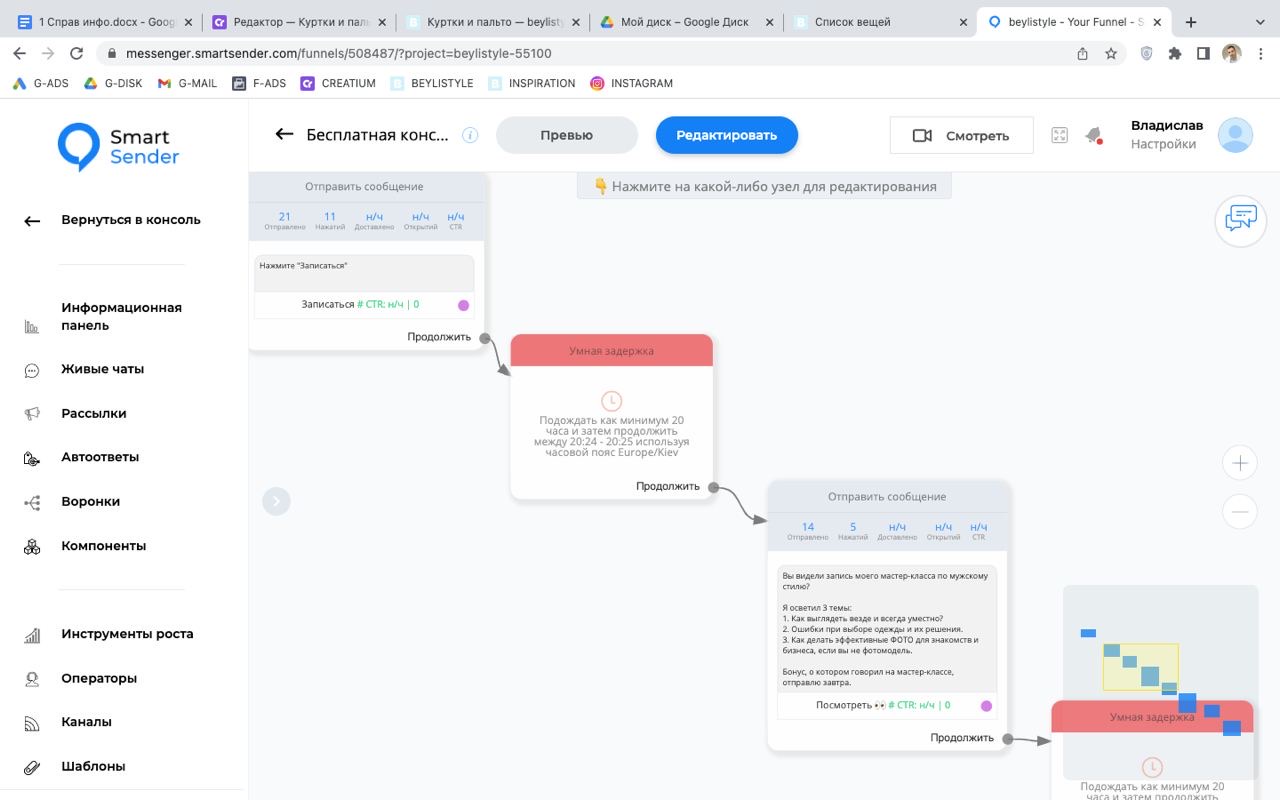Open Автоответы menu item
1280x800 pixels.
click(100, 457)
